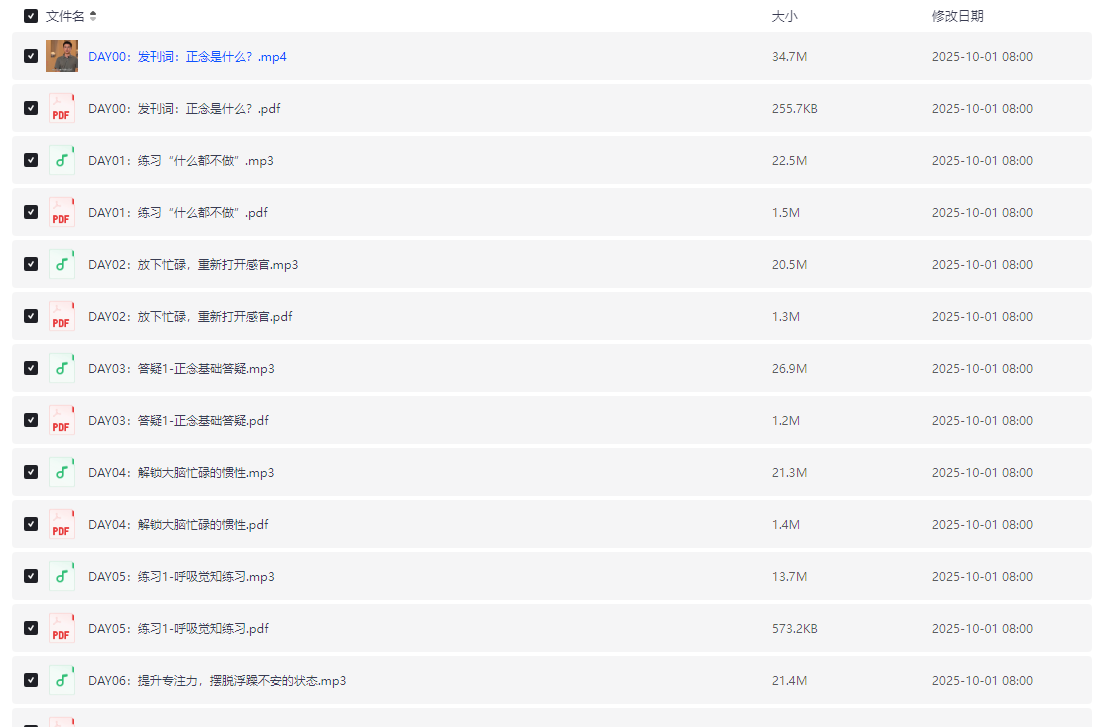Viewport: 1102px width, 727px height.
Task: Click the DAY02 audio file icon
Action: pos(61,264)
